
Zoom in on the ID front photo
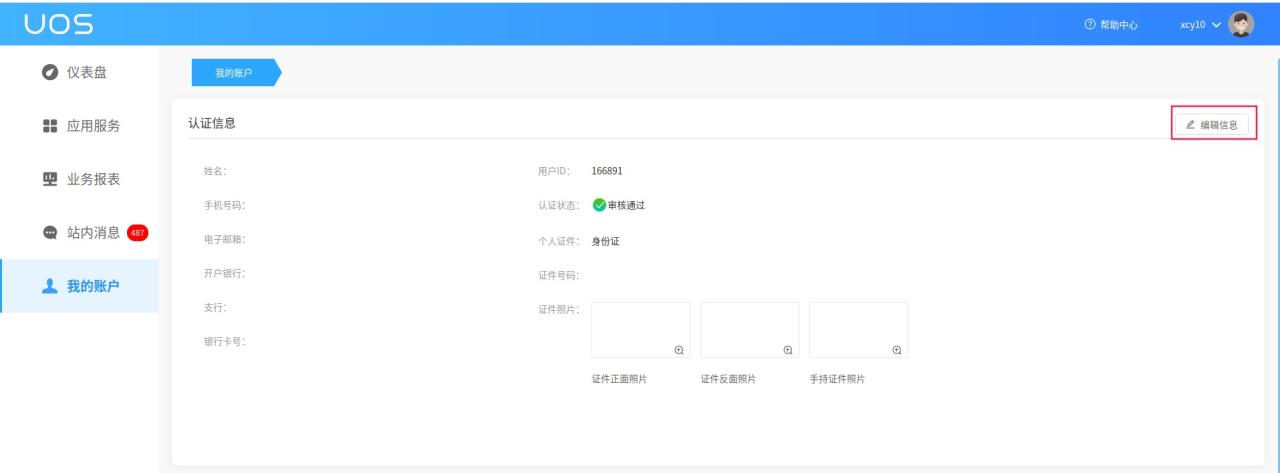pos(679,349)
